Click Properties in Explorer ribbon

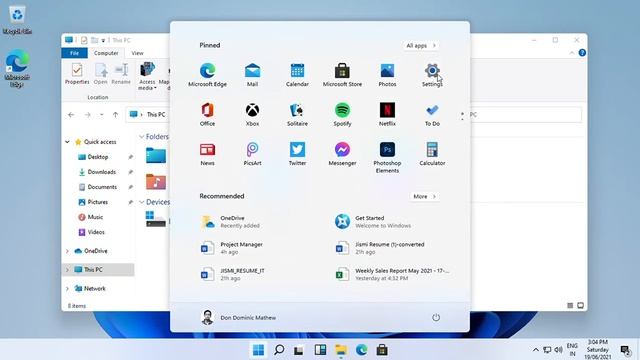point(77,74)
